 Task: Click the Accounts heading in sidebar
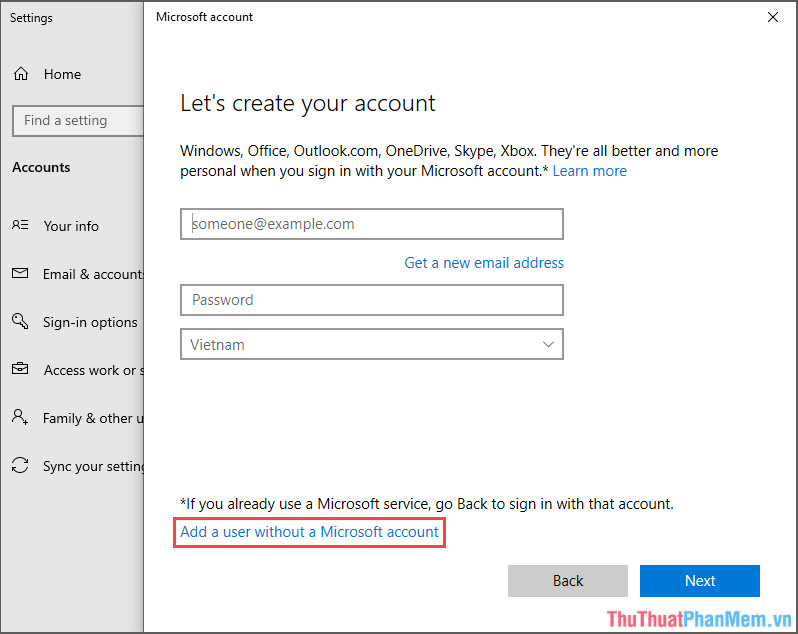point(41,167)
